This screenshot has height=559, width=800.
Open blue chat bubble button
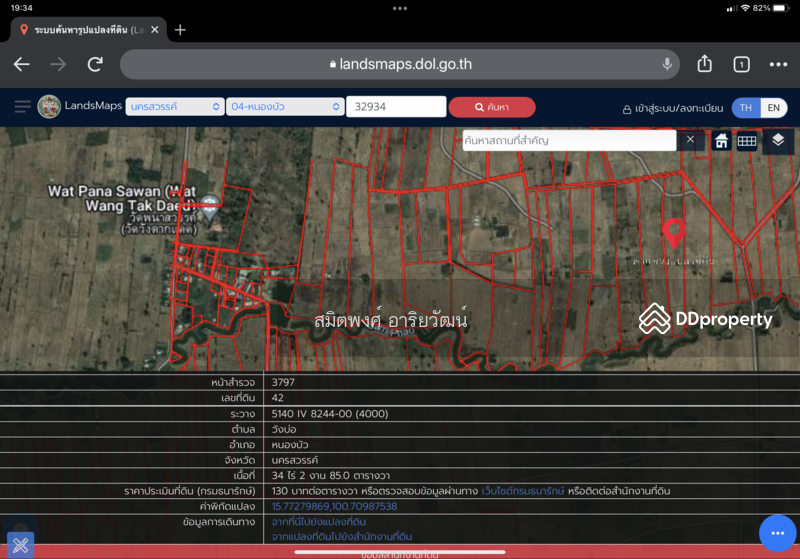(778, 533)
